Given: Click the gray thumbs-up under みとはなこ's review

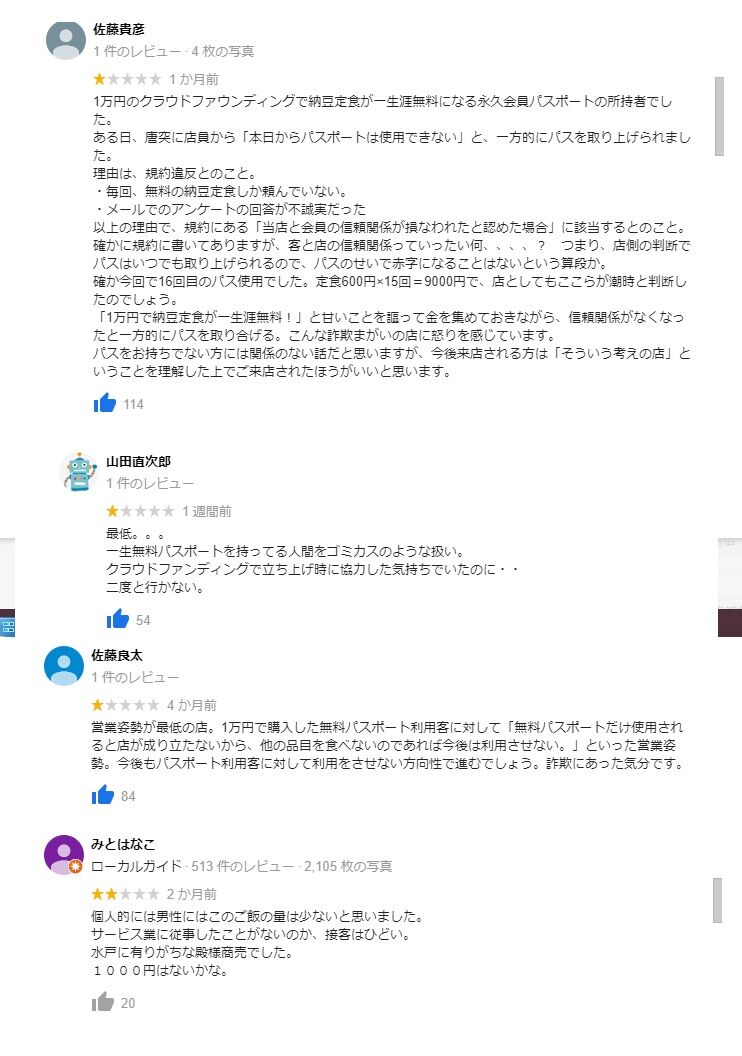Looking at the screenshot, I should [102, 1001].
